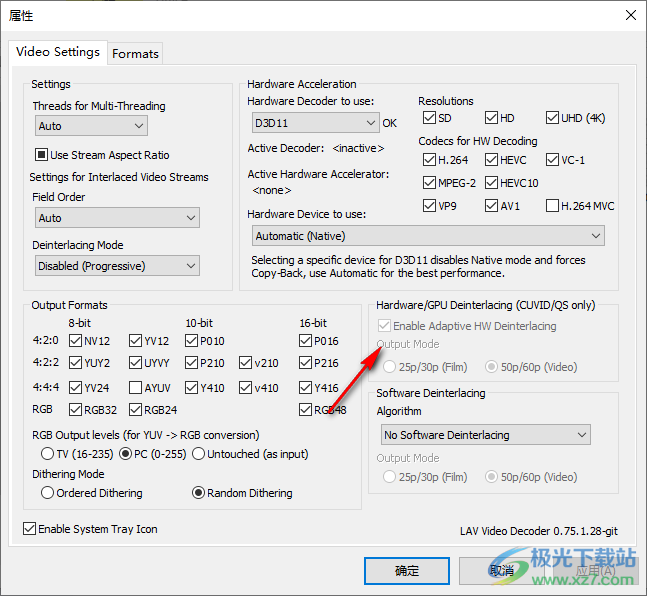The width and height of the screenshot is (647, 596).
Task: Toggle YUY2 output format checkbox
Action: [75, 363]
